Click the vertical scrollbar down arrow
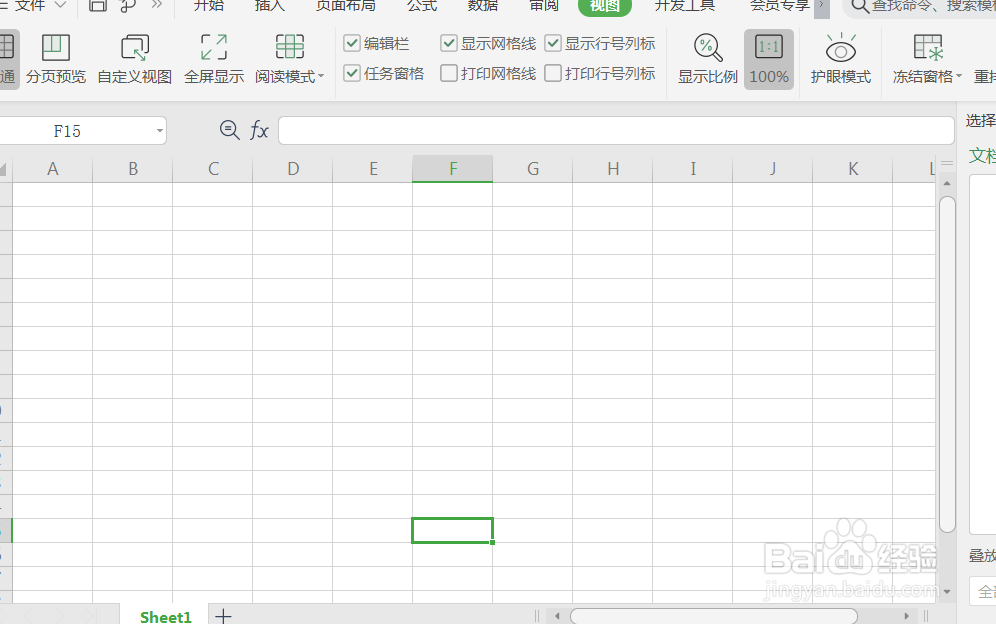 pos(947,591)
